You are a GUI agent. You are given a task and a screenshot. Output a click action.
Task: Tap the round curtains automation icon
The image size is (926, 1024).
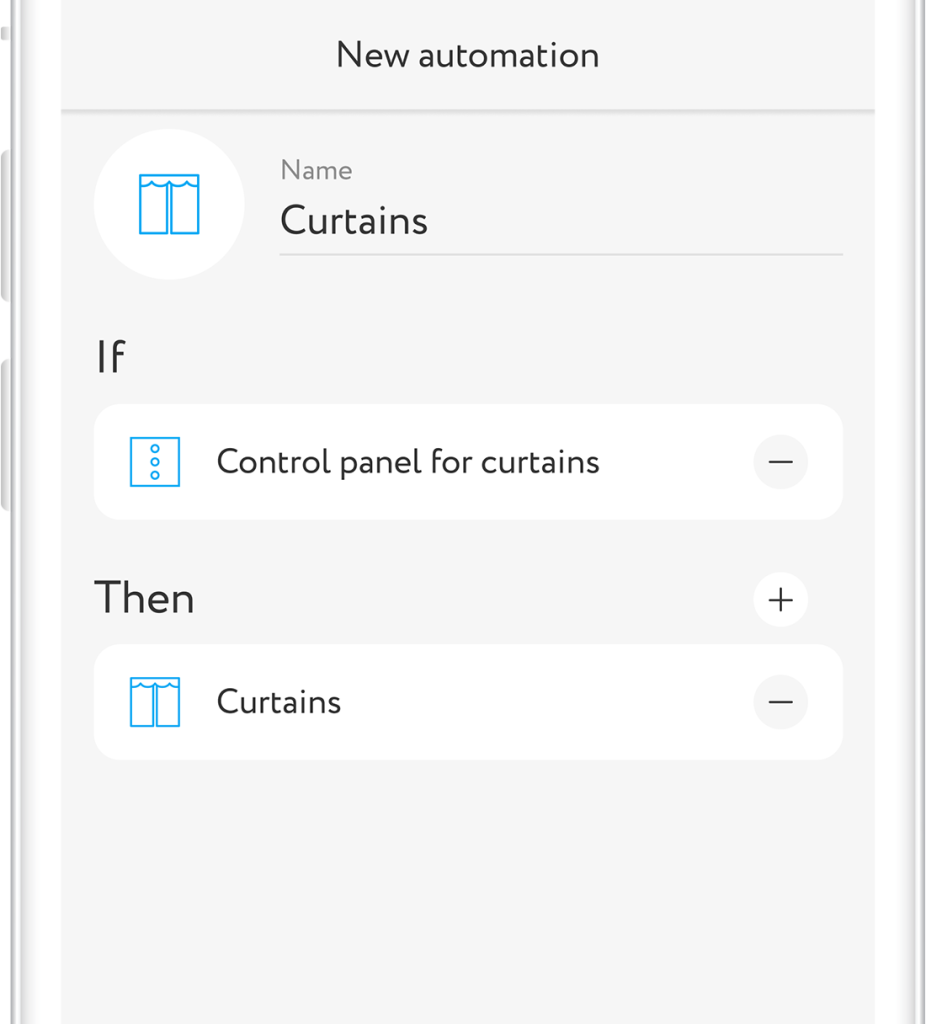pos(169,204)
